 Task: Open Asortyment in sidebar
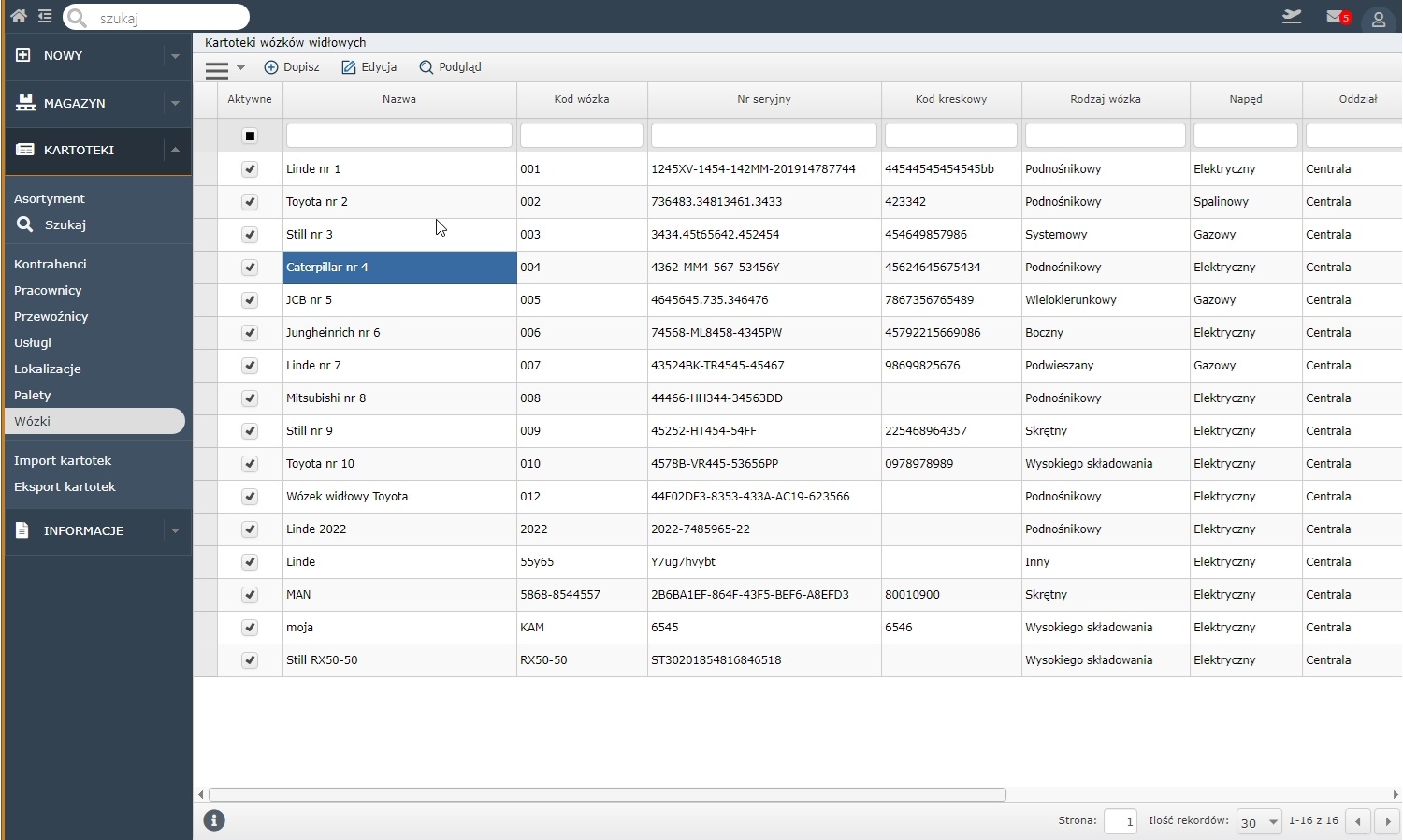click(50, 198)
